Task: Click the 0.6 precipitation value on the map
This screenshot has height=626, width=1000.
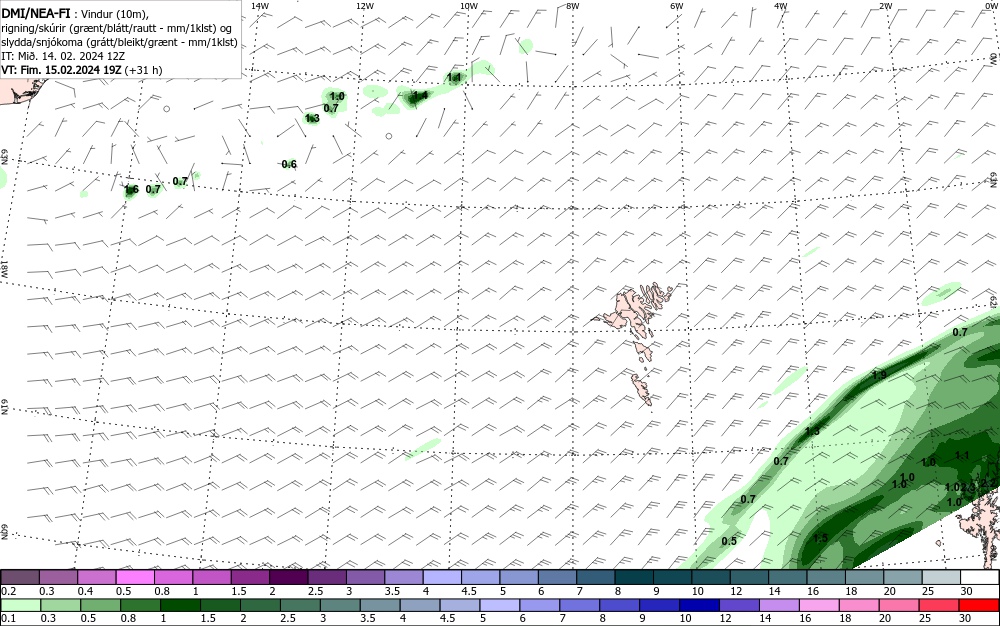Action: (x=289, y=164)
